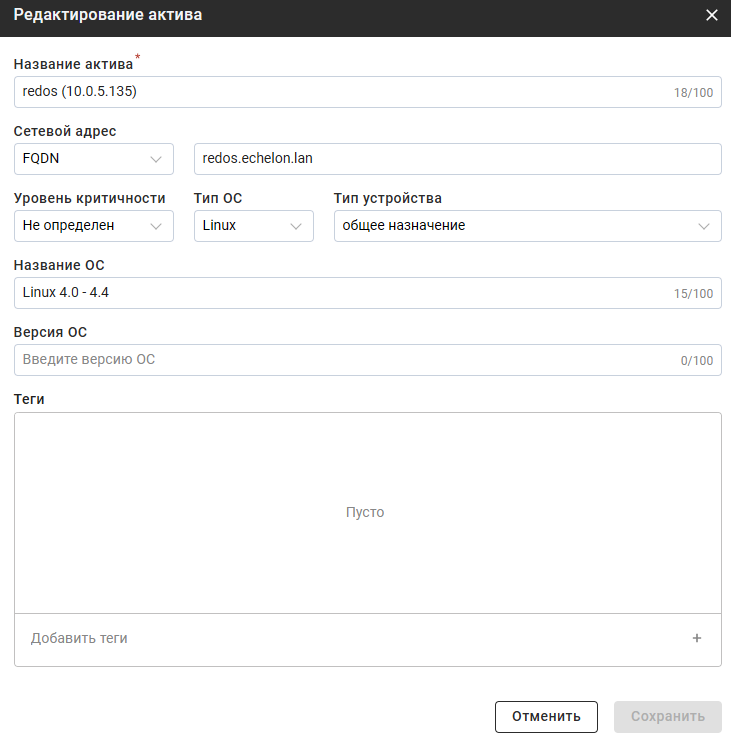Click the 'Редактирование актива' dialog title
Viewport: 731px width, 741px height.
point(107,15)
